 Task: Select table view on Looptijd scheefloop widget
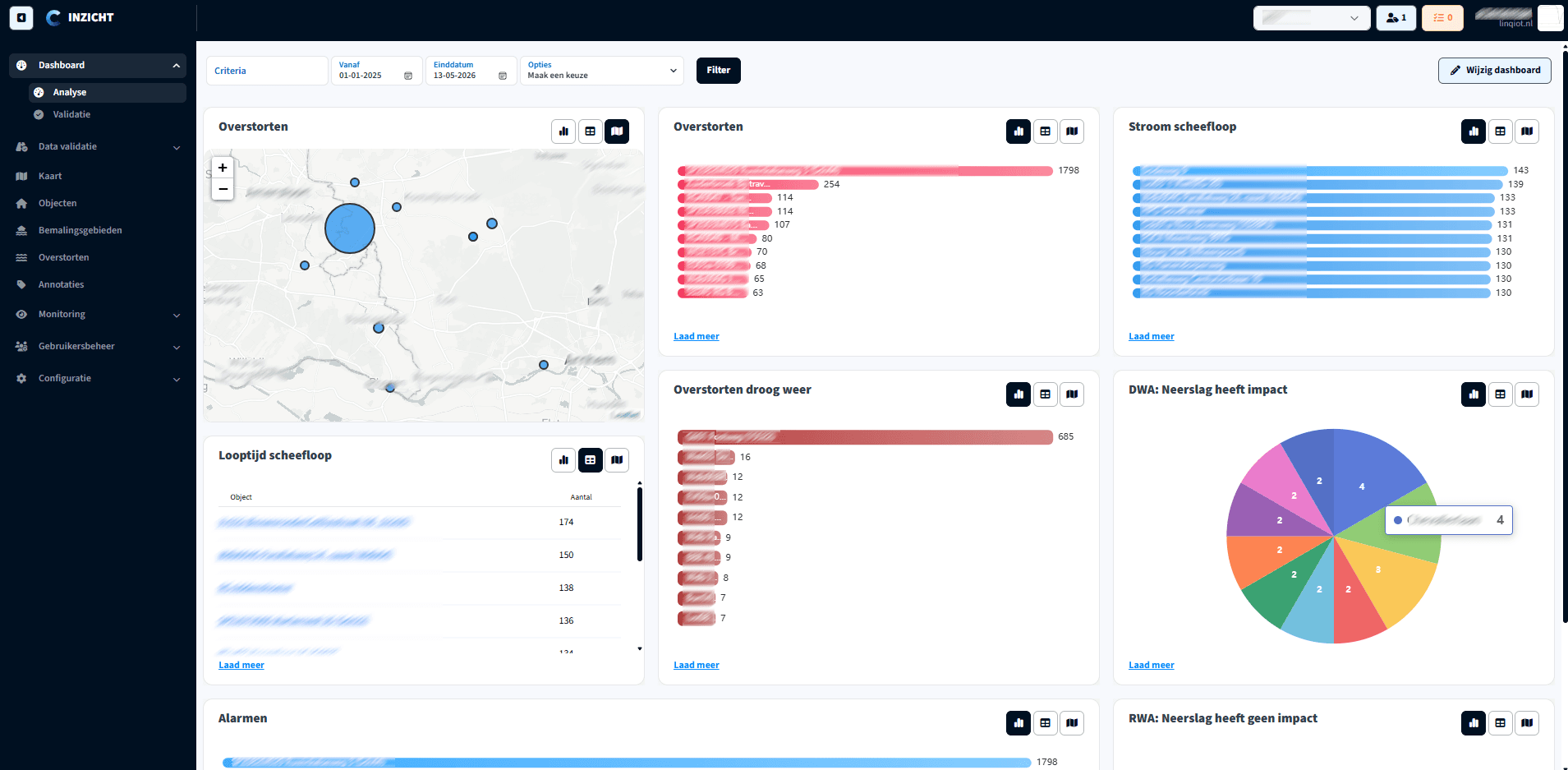click(591, 460)
